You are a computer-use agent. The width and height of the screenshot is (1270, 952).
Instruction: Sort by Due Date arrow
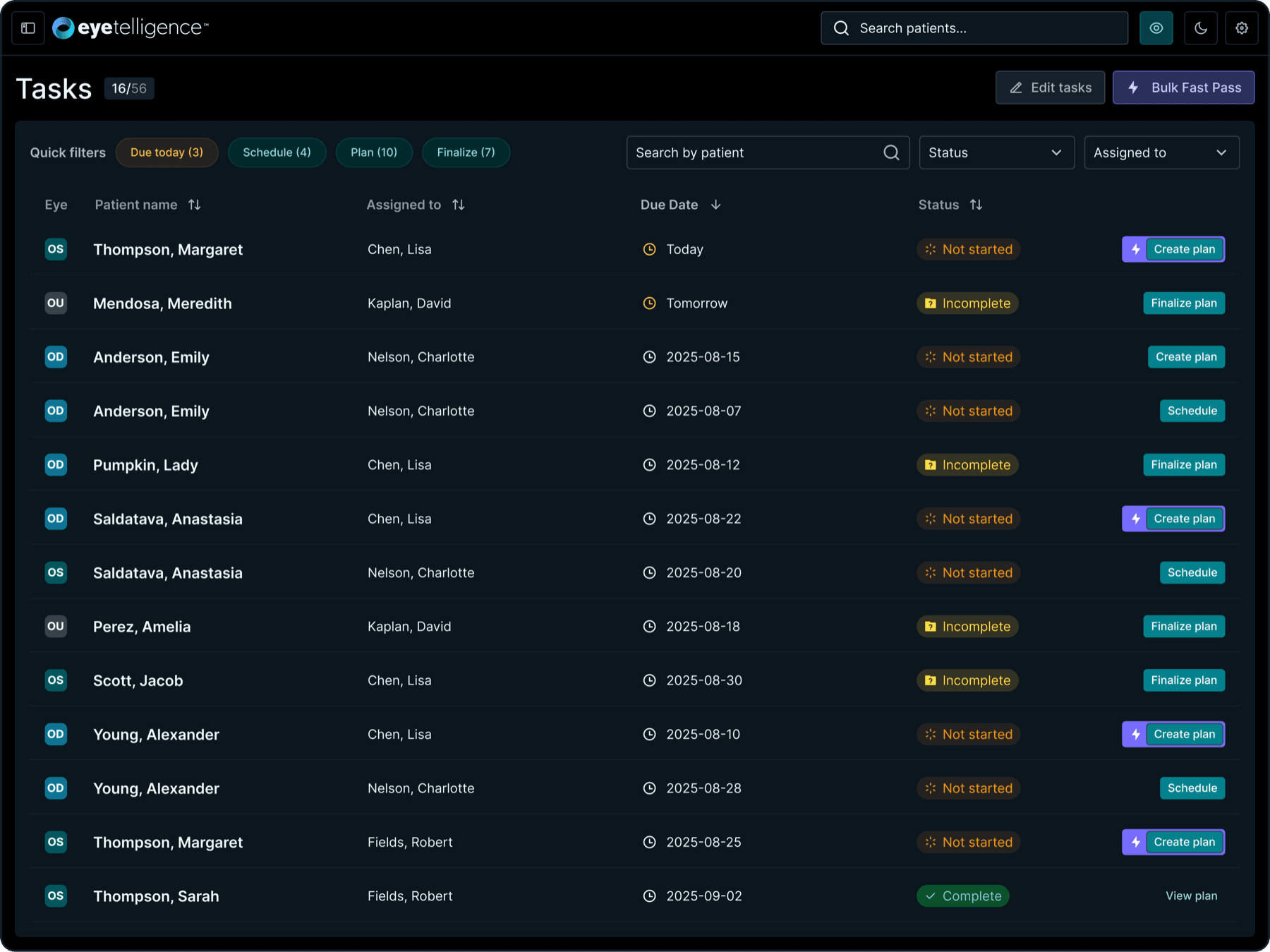(715, 205)
